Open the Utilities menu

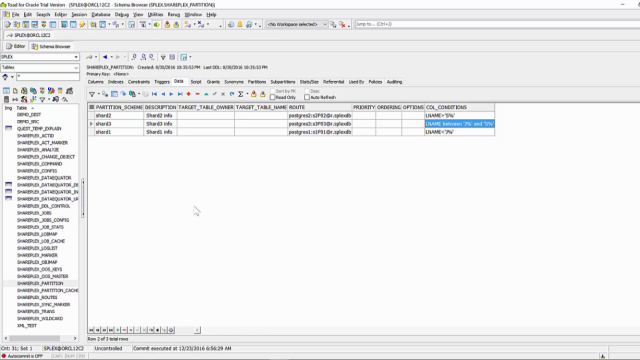click(x=155, y=15)
